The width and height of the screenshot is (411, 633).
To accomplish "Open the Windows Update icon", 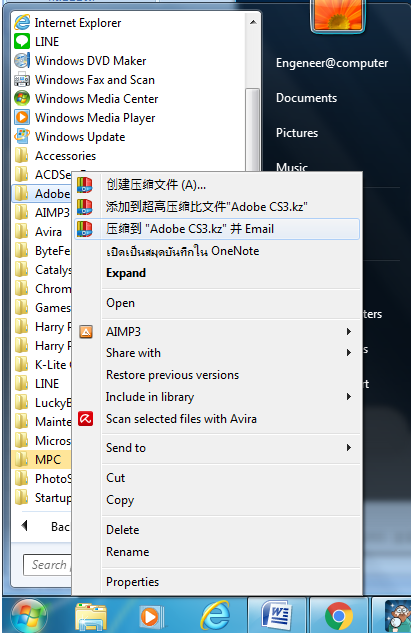I will (22, 136).
